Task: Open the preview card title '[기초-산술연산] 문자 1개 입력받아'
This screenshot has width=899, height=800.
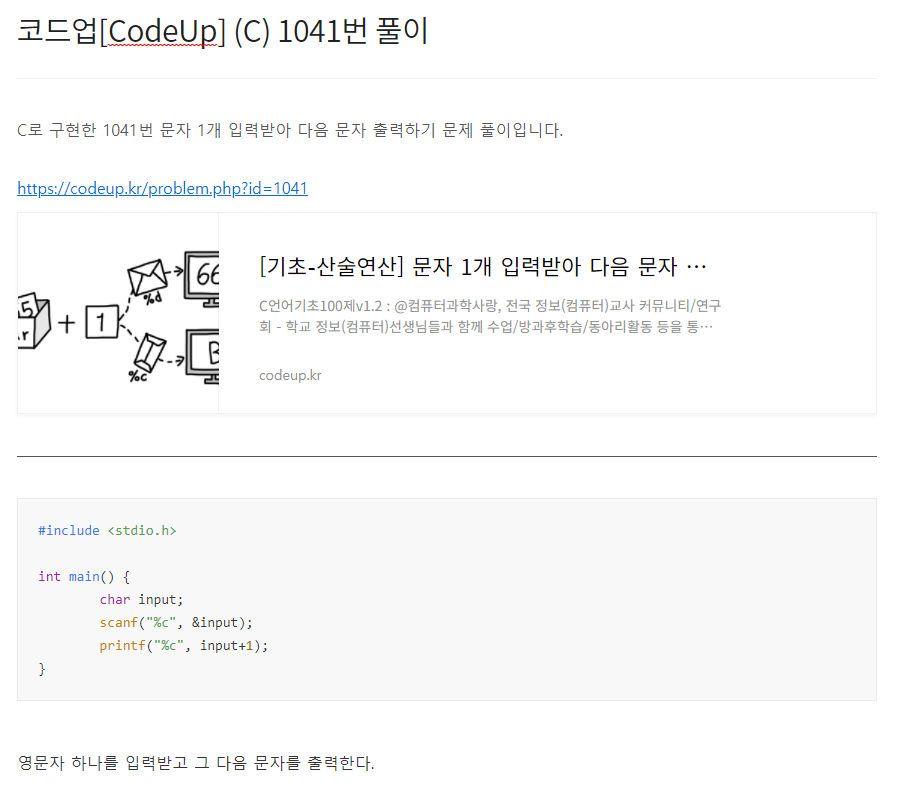Action: click(x=483, y=267)
